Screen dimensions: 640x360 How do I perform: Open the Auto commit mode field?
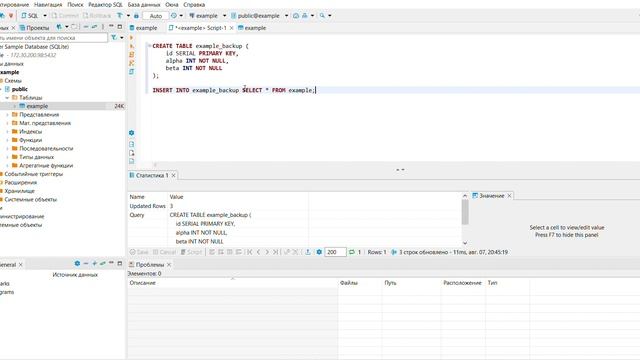(156, 16)
